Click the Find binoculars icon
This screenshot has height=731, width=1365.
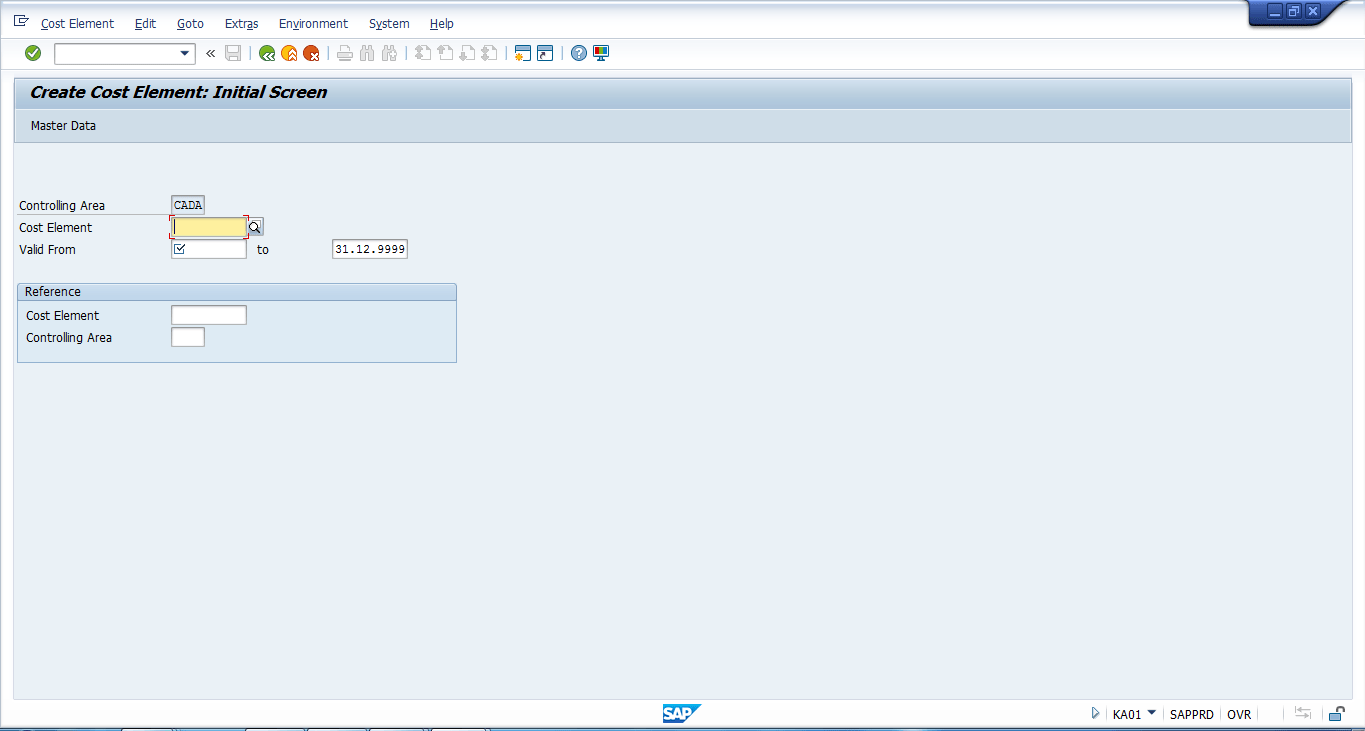coord(367,53)
